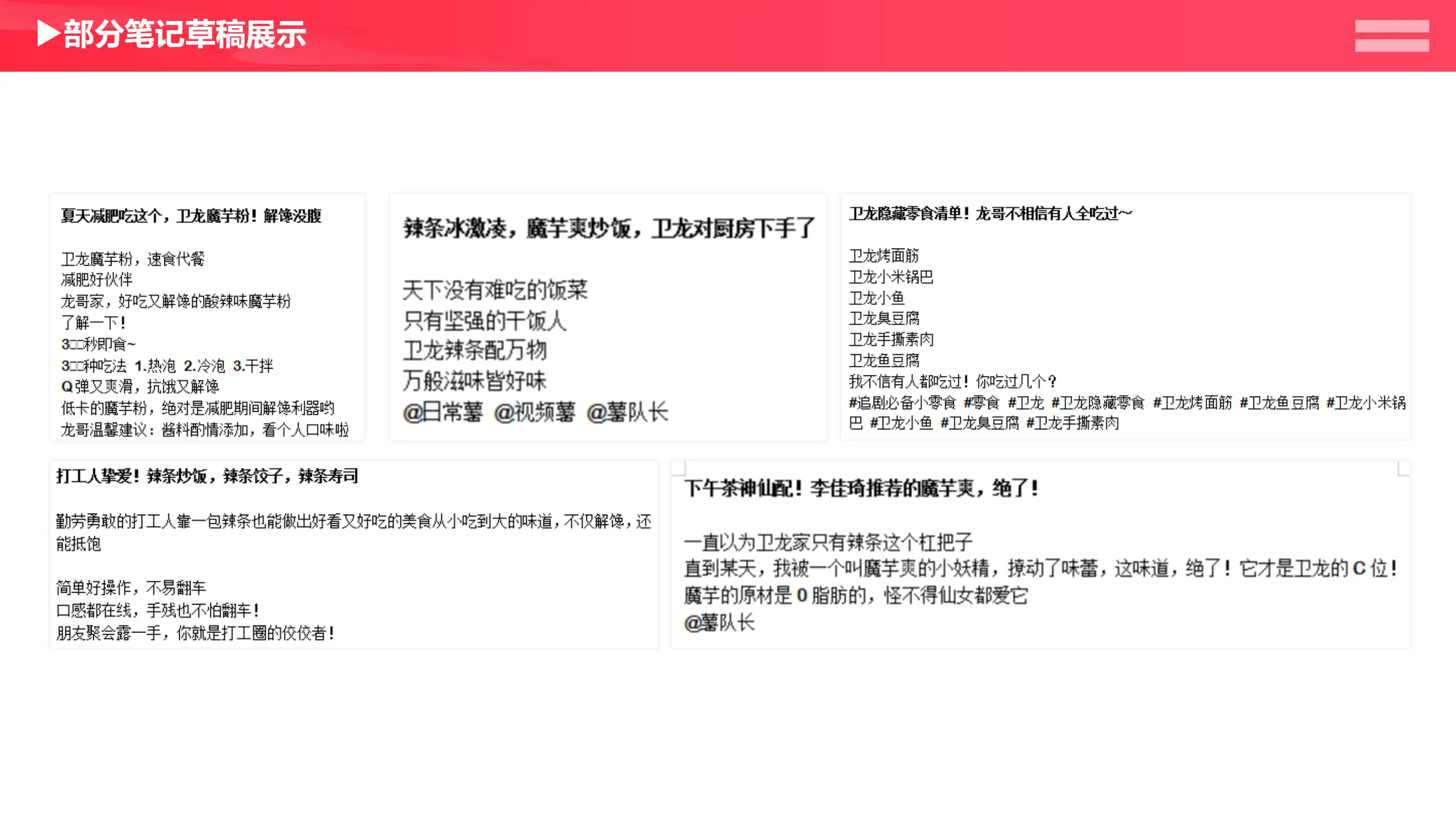The image size is (1456, 819).
Task: Click the line 减肥好伙伴
Action: pos(97,279)
